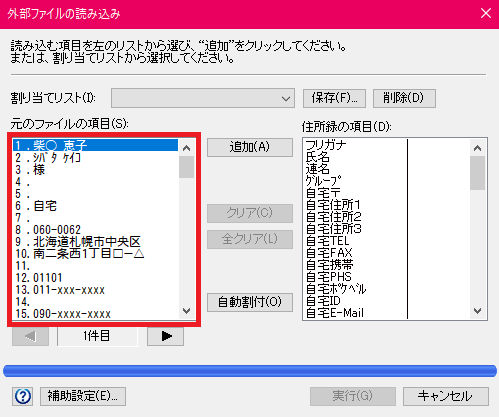
Task: Open 補助設定(E)... settings
Action: point(83,396)
